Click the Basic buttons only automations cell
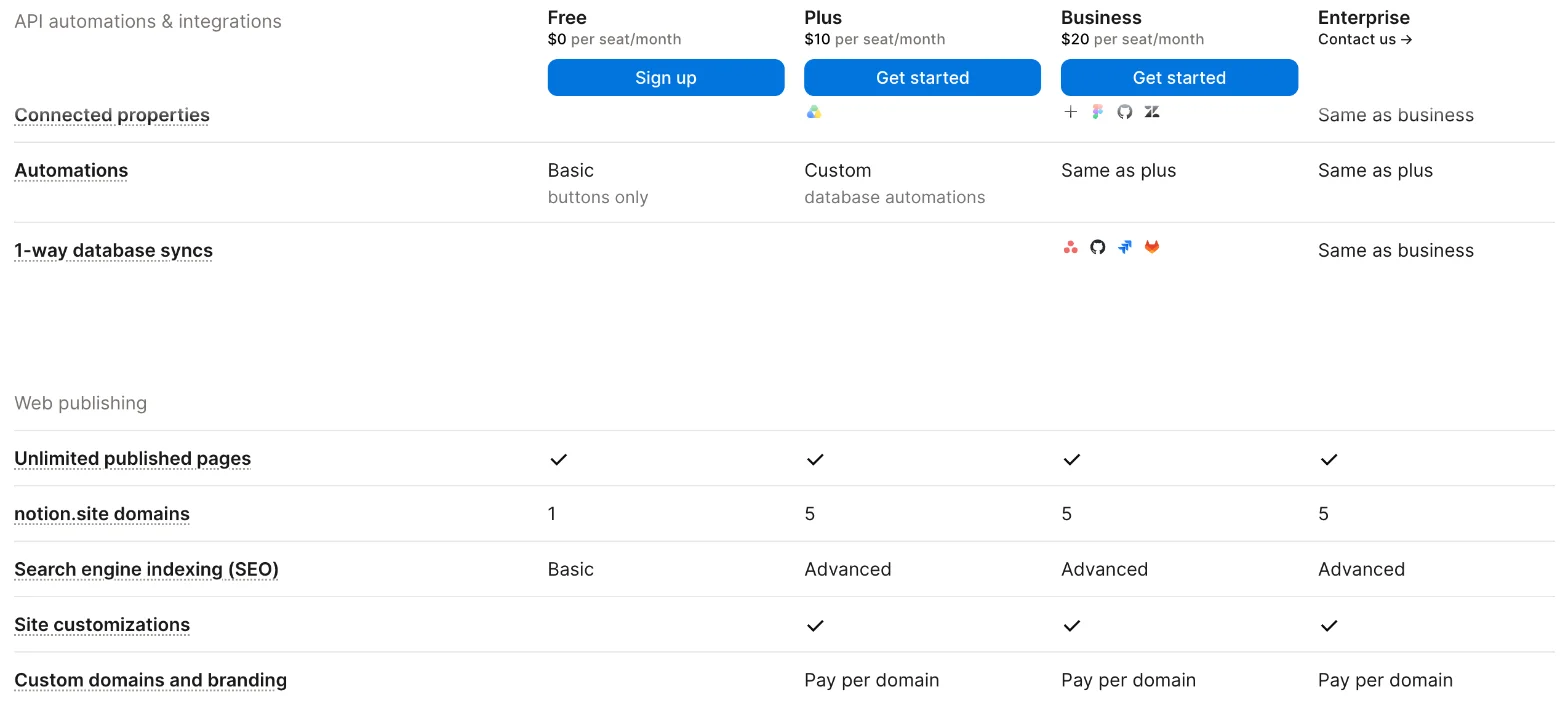The image size is (1568, 708). [x=598, y=183]
